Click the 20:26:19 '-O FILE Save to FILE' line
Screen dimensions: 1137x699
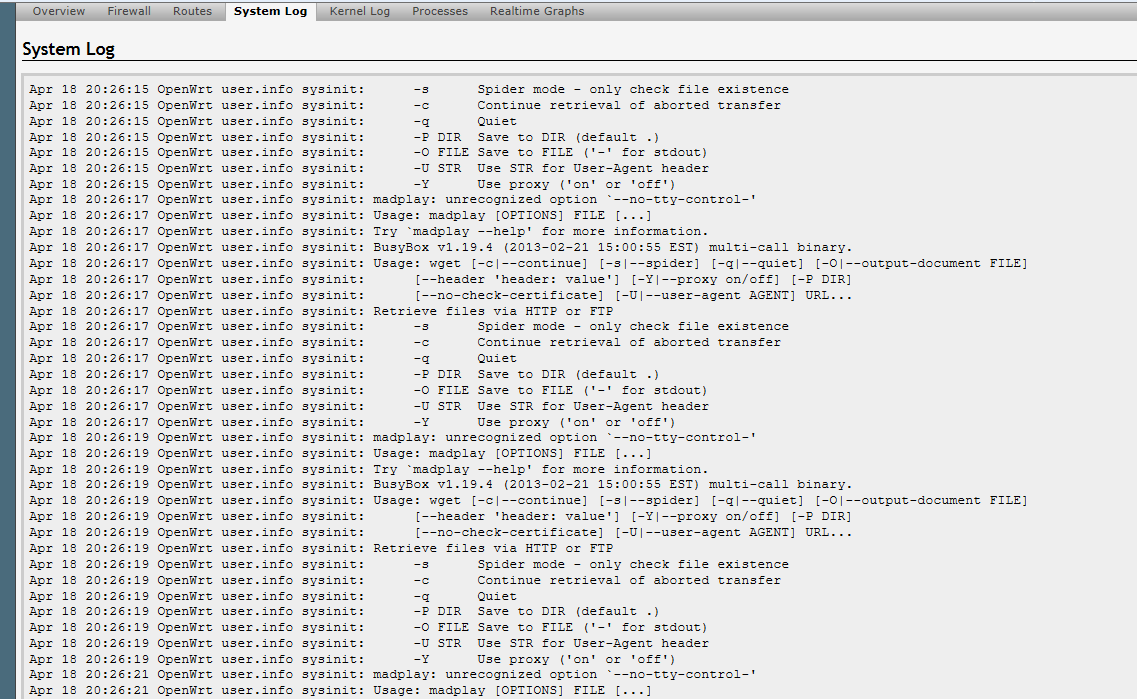point(368,627)
